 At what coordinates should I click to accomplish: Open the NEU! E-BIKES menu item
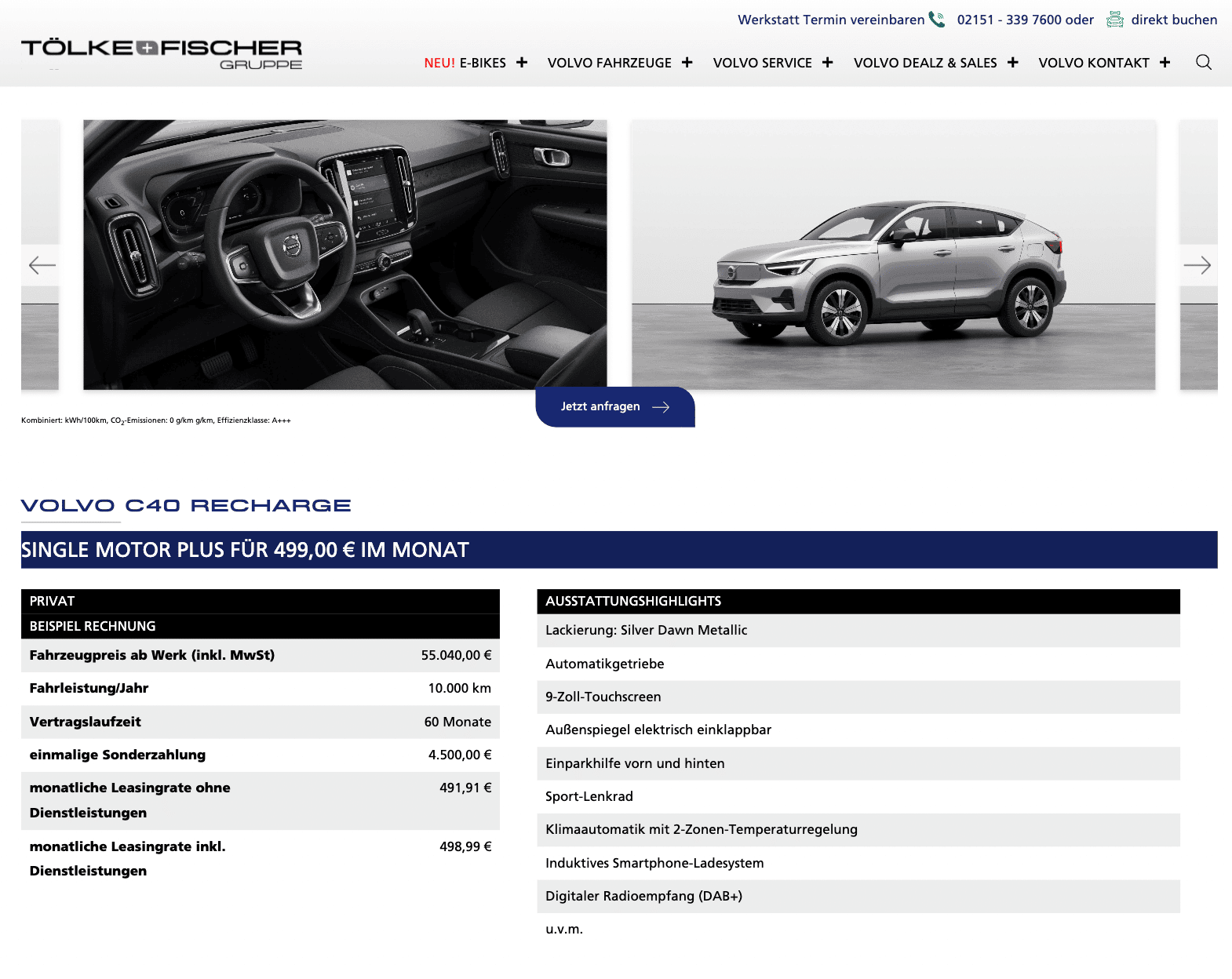pos(465,63)
